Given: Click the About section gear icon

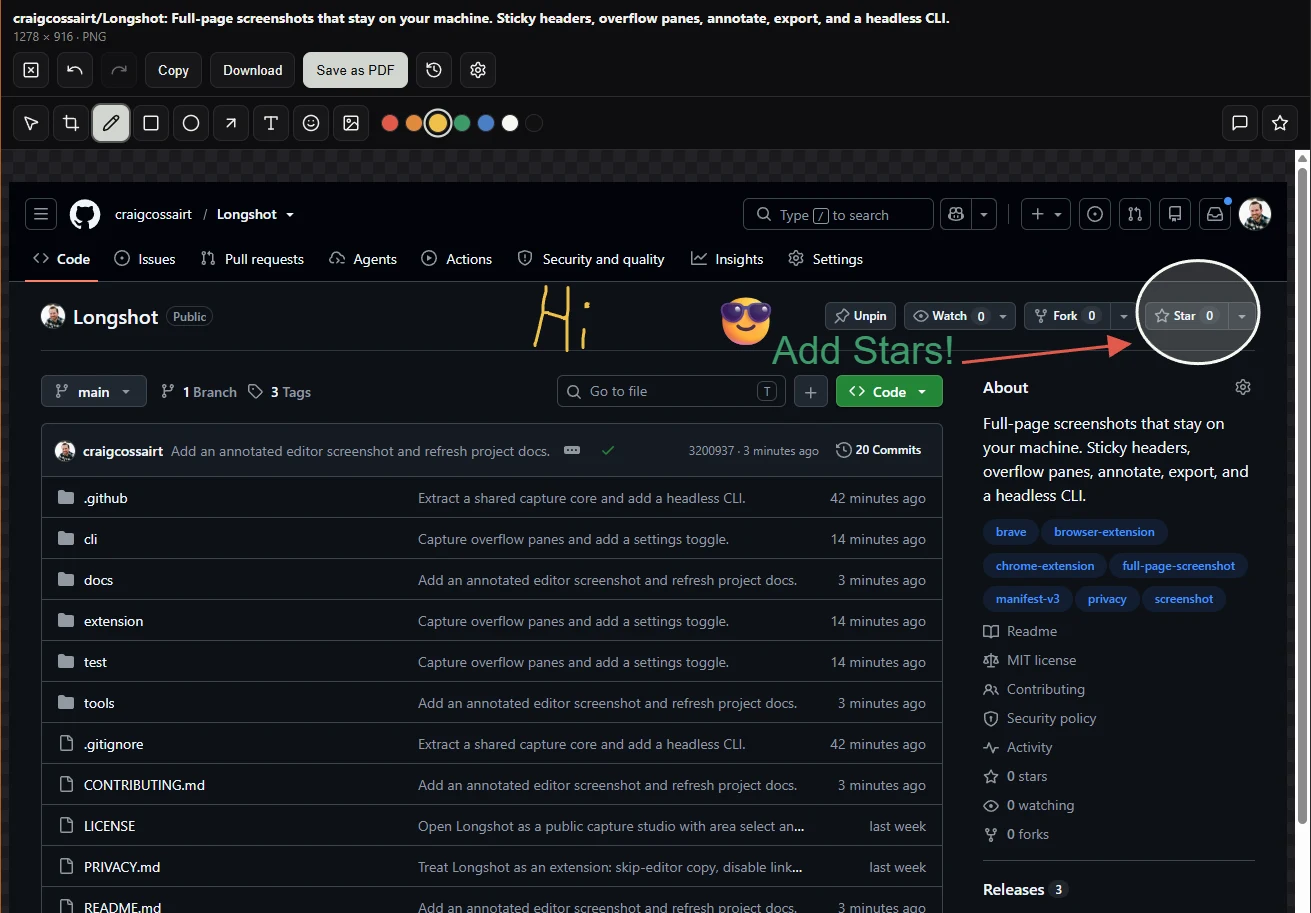Looking at the screenshot, I should (x=1243, y=387).
